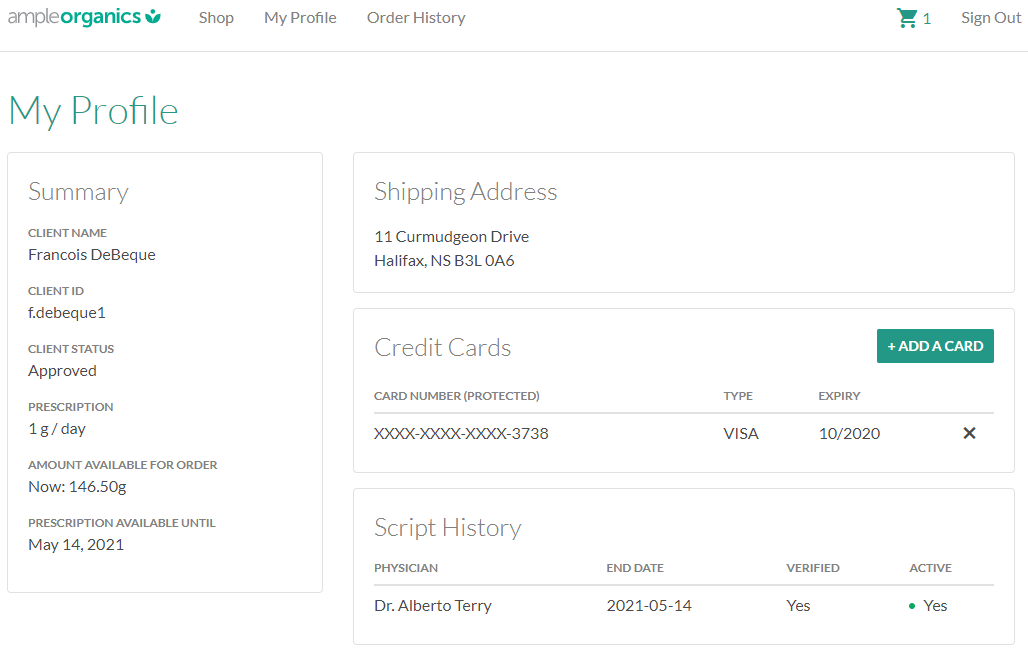Open Order History from the navbar
Viewport: 1028px width, 649px height.
point(416,18)
